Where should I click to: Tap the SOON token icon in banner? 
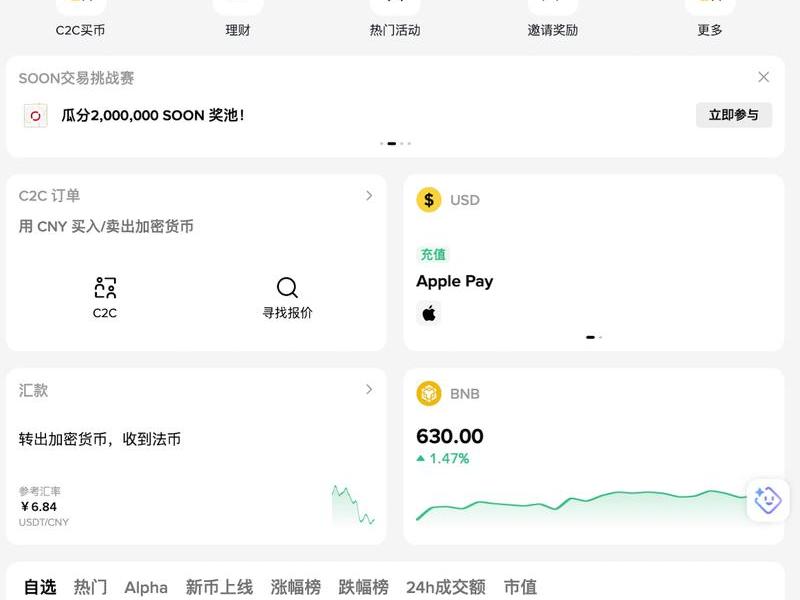(36, 115)
